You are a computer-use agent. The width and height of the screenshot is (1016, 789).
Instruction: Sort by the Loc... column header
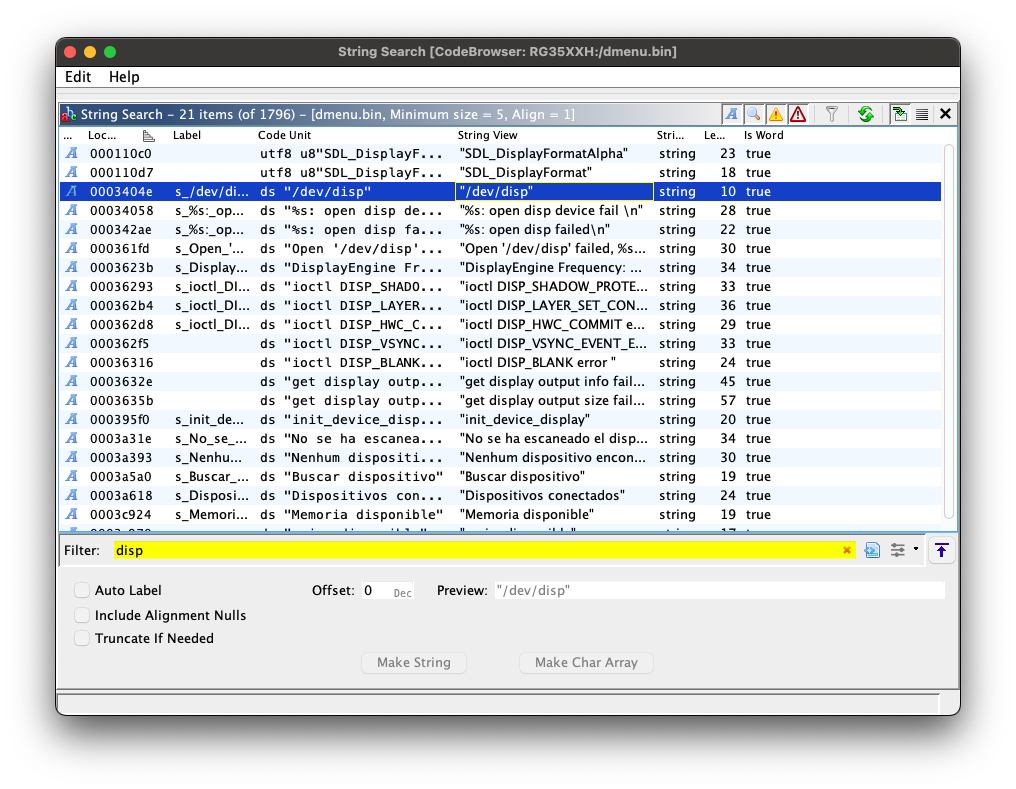102,135
